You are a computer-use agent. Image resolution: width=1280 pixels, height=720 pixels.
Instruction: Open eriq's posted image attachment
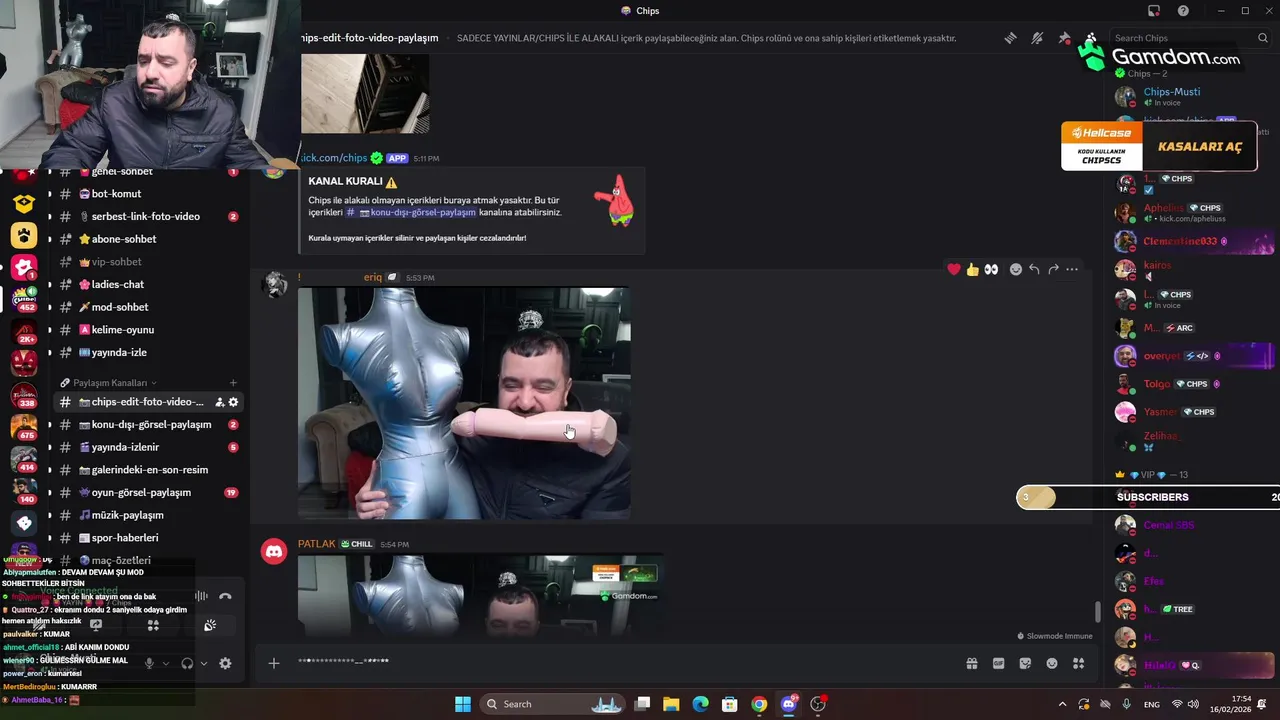[464, 403]
